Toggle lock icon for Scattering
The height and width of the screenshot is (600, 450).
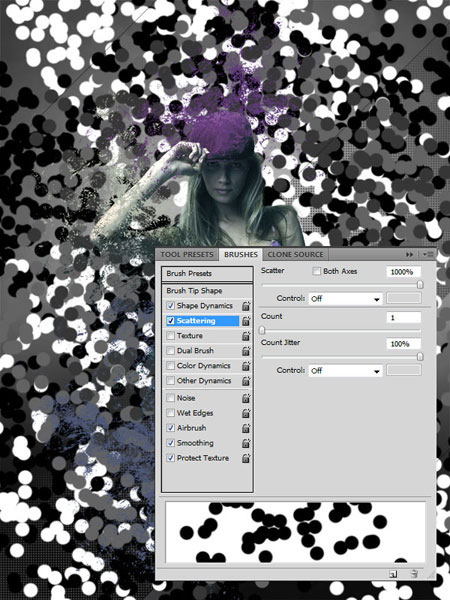(x=246, y=321)
